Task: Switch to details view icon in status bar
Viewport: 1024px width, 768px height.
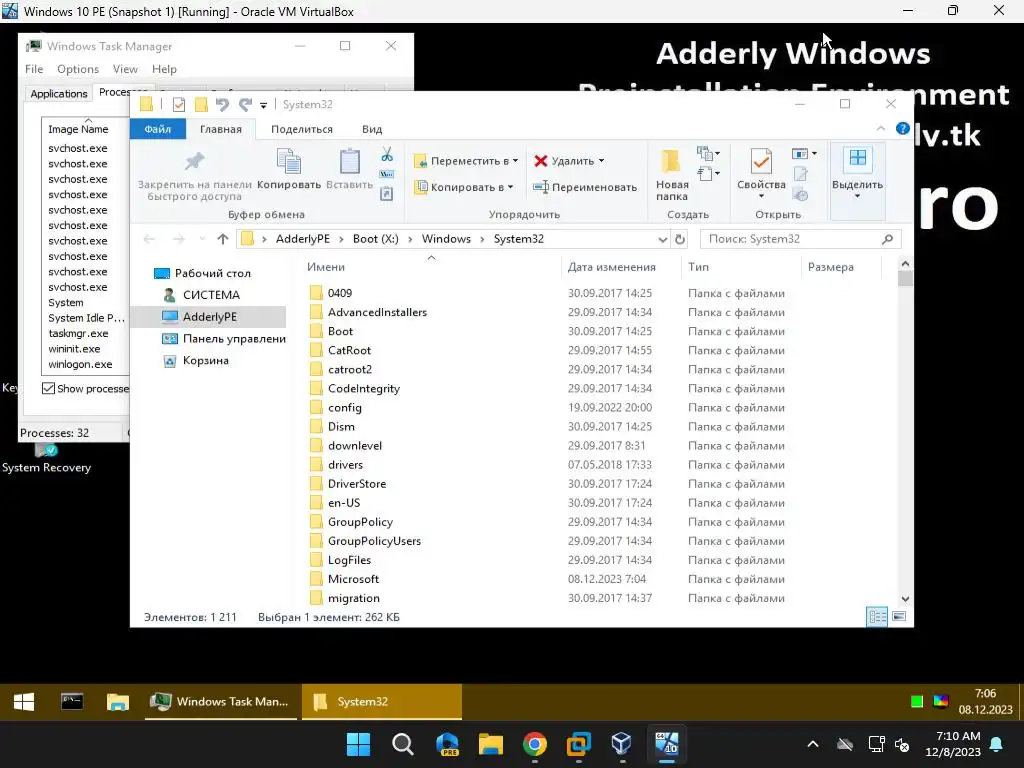Action: (877, 616)
